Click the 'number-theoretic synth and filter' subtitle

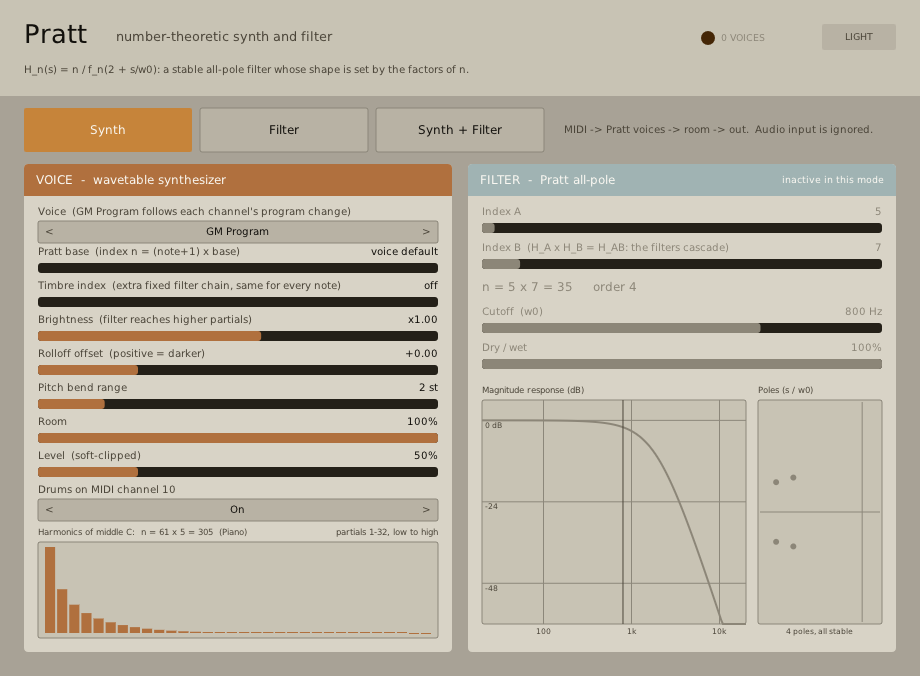point(224,37)
